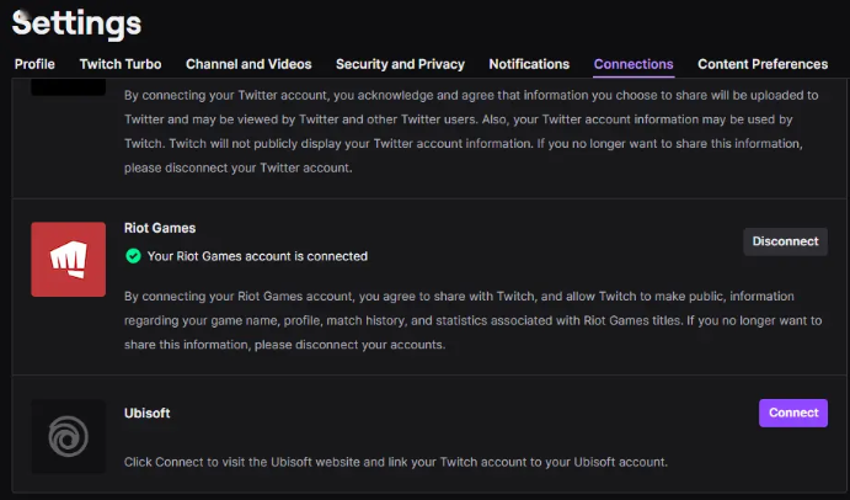Click the green connected checkmark icon

[133, 256]
